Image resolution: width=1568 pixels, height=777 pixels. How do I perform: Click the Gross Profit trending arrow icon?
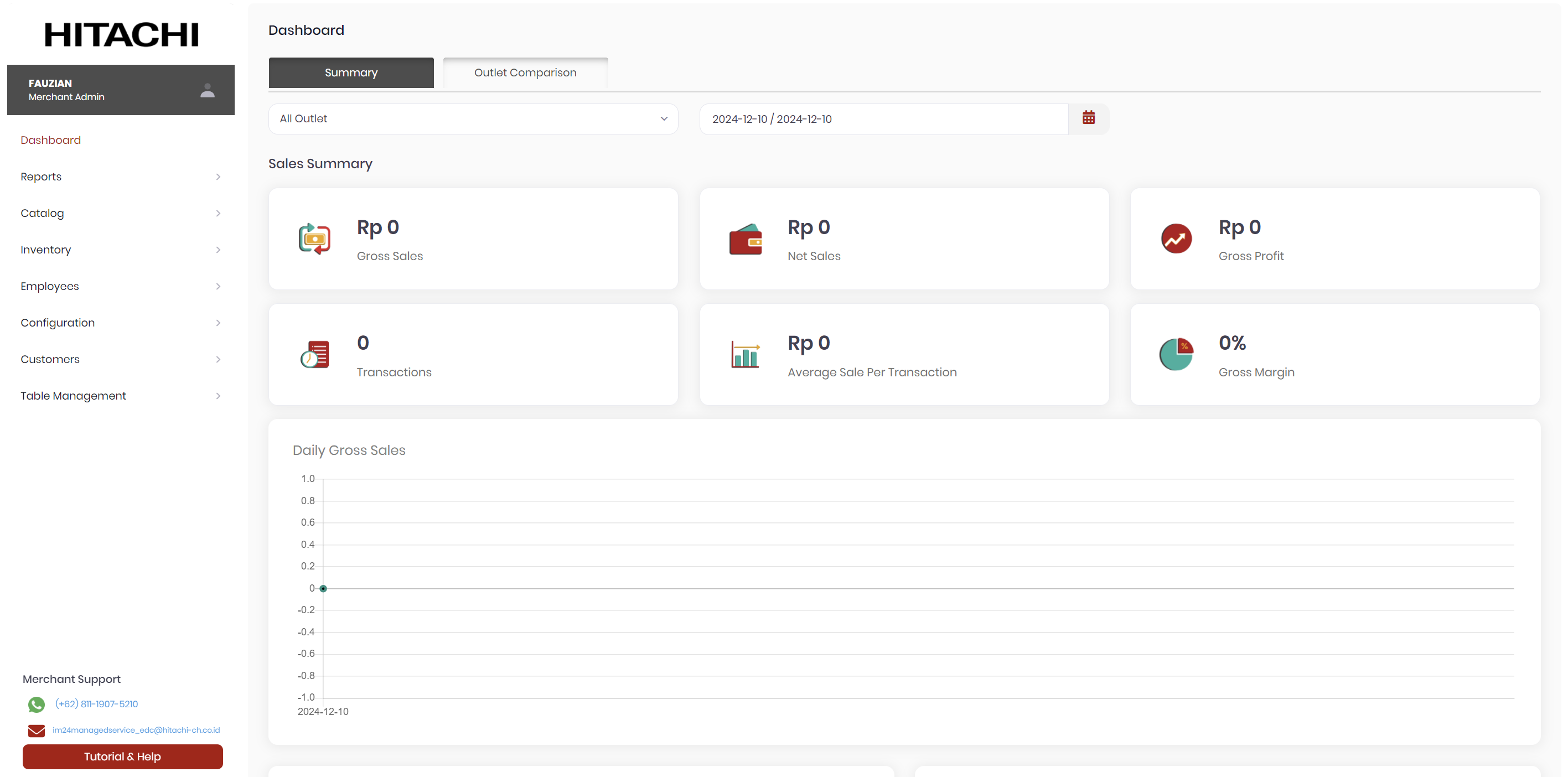(x=1176, y=239)
